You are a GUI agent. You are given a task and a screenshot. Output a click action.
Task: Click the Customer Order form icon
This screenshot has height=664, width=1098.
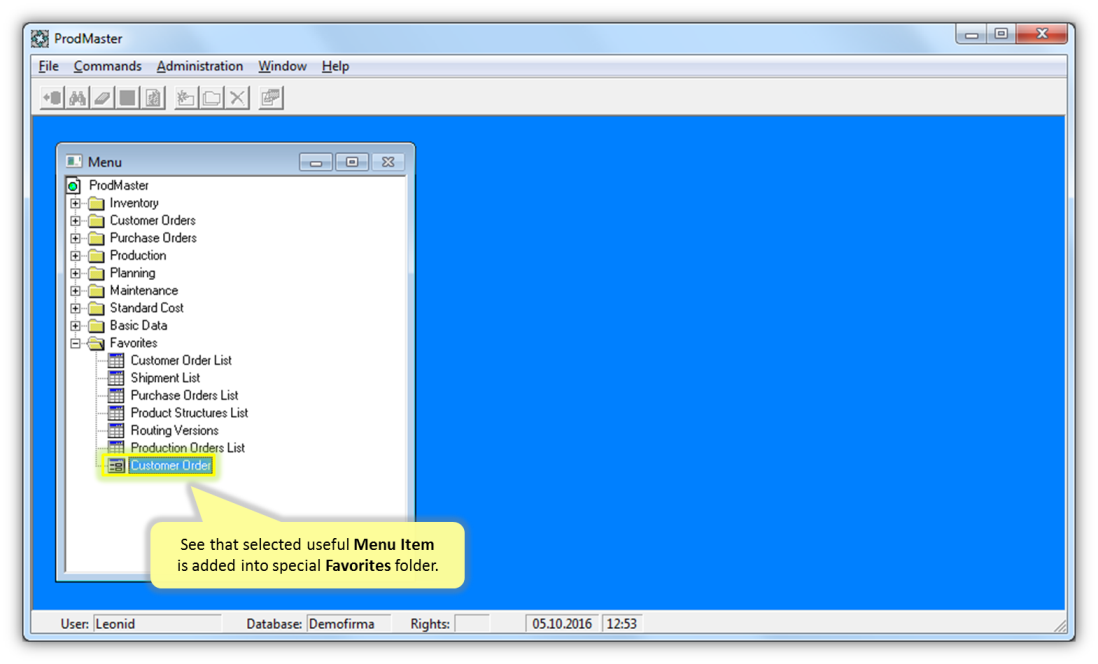pyautogui.click(x=116, y=466)
